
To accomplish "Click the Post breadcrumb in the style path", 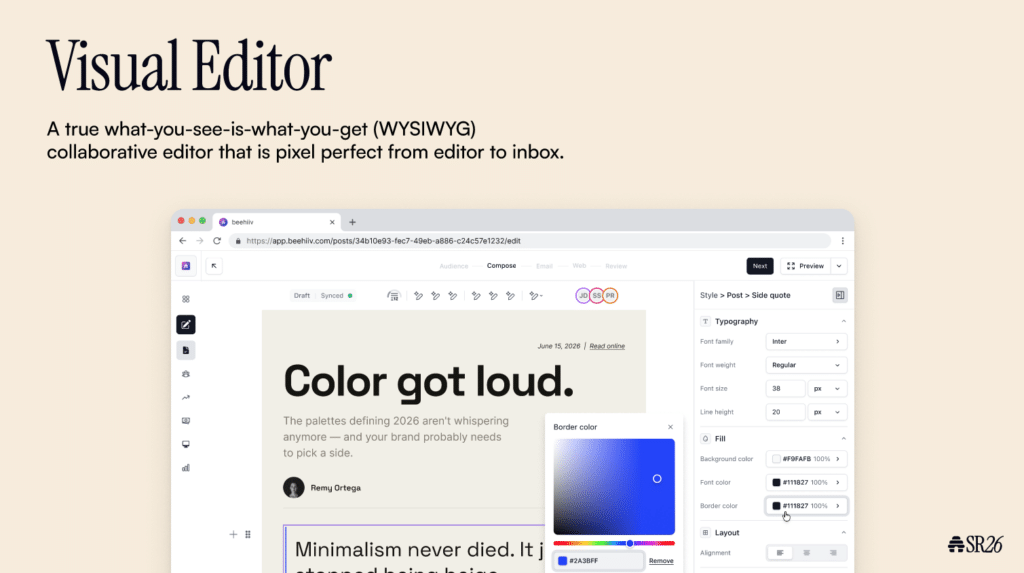I will pos(735,295).
